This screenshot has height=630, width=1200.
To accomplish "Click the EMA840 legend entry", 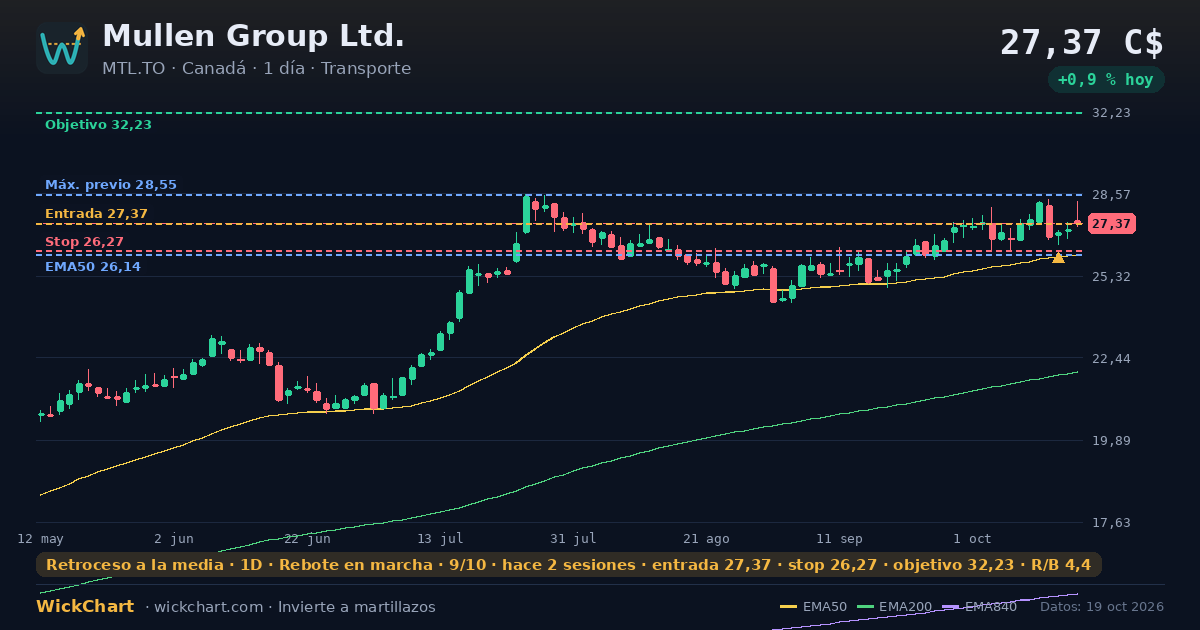I will (x=979, y=606).
